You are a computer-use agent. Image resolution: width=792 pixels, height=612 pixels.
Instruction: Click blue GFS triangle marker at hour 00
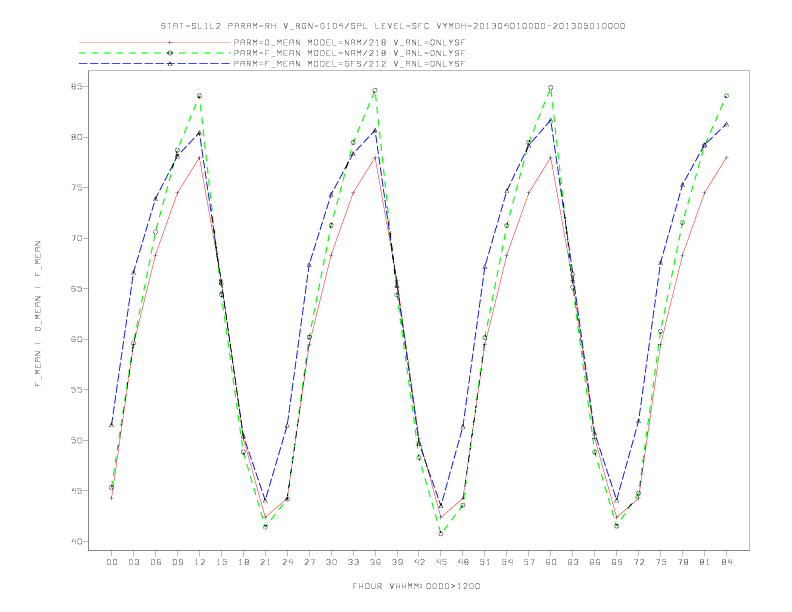click(x=112, y=425)
